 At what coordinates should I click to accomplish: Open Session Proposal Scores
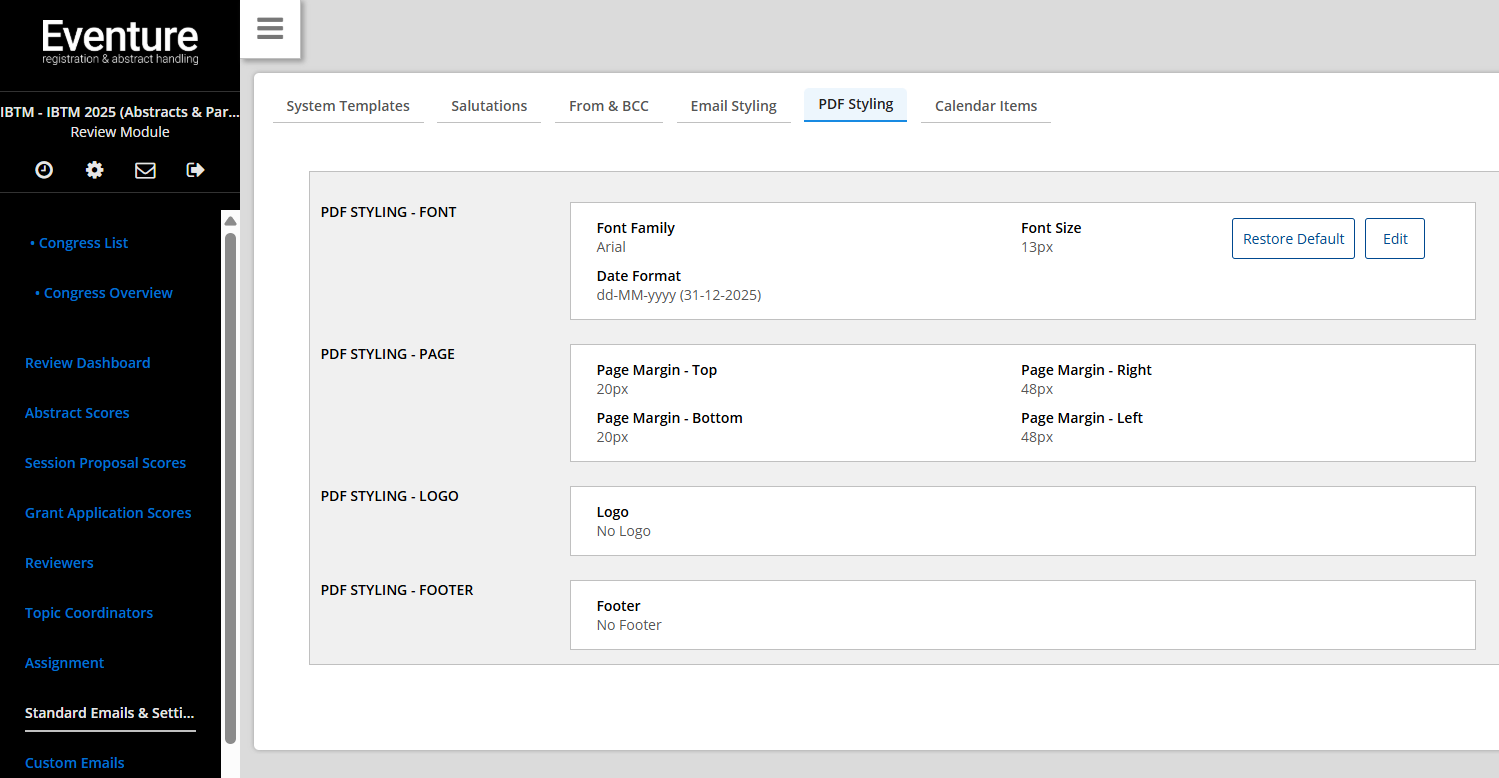[106, 463]
